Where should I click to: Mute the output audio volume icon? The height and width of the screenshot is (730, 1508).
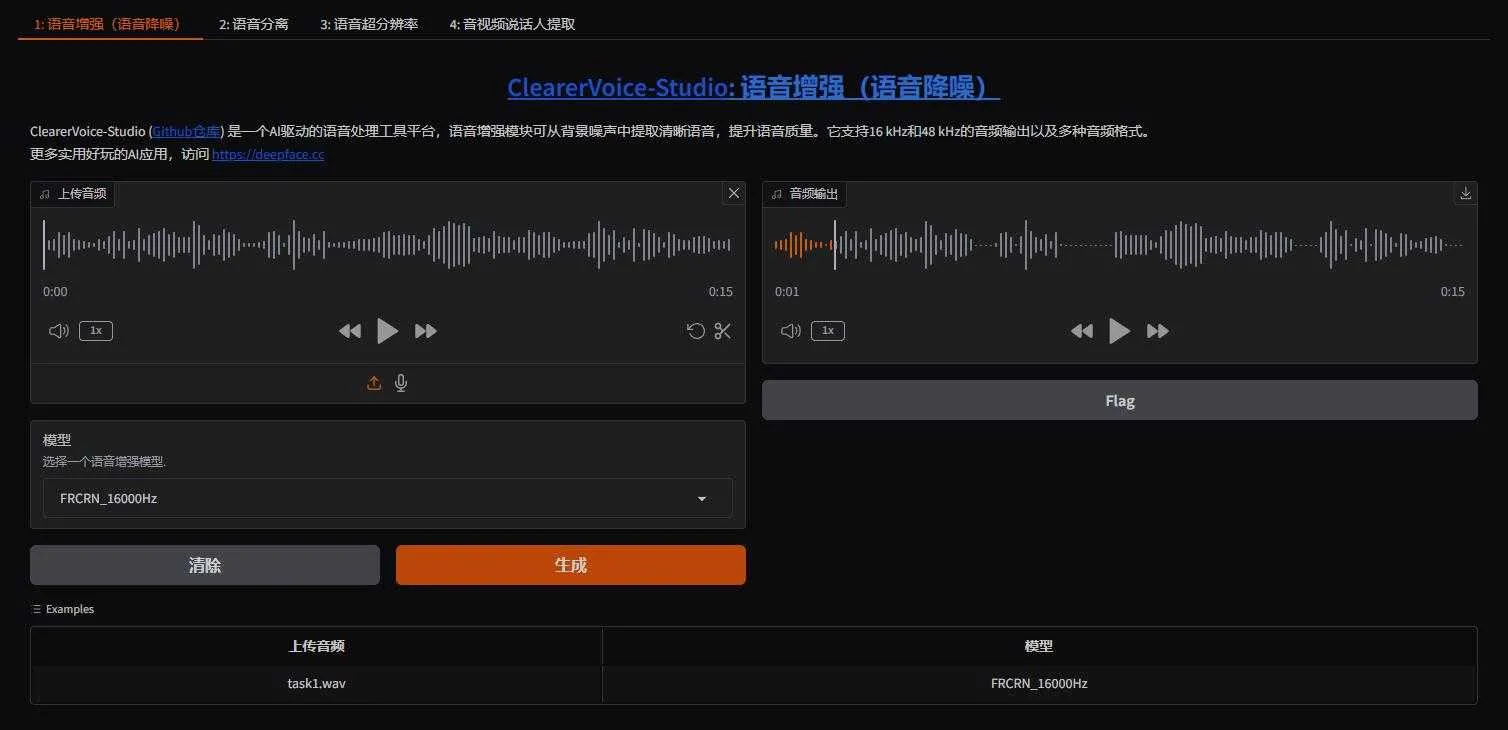click(791, 331)
